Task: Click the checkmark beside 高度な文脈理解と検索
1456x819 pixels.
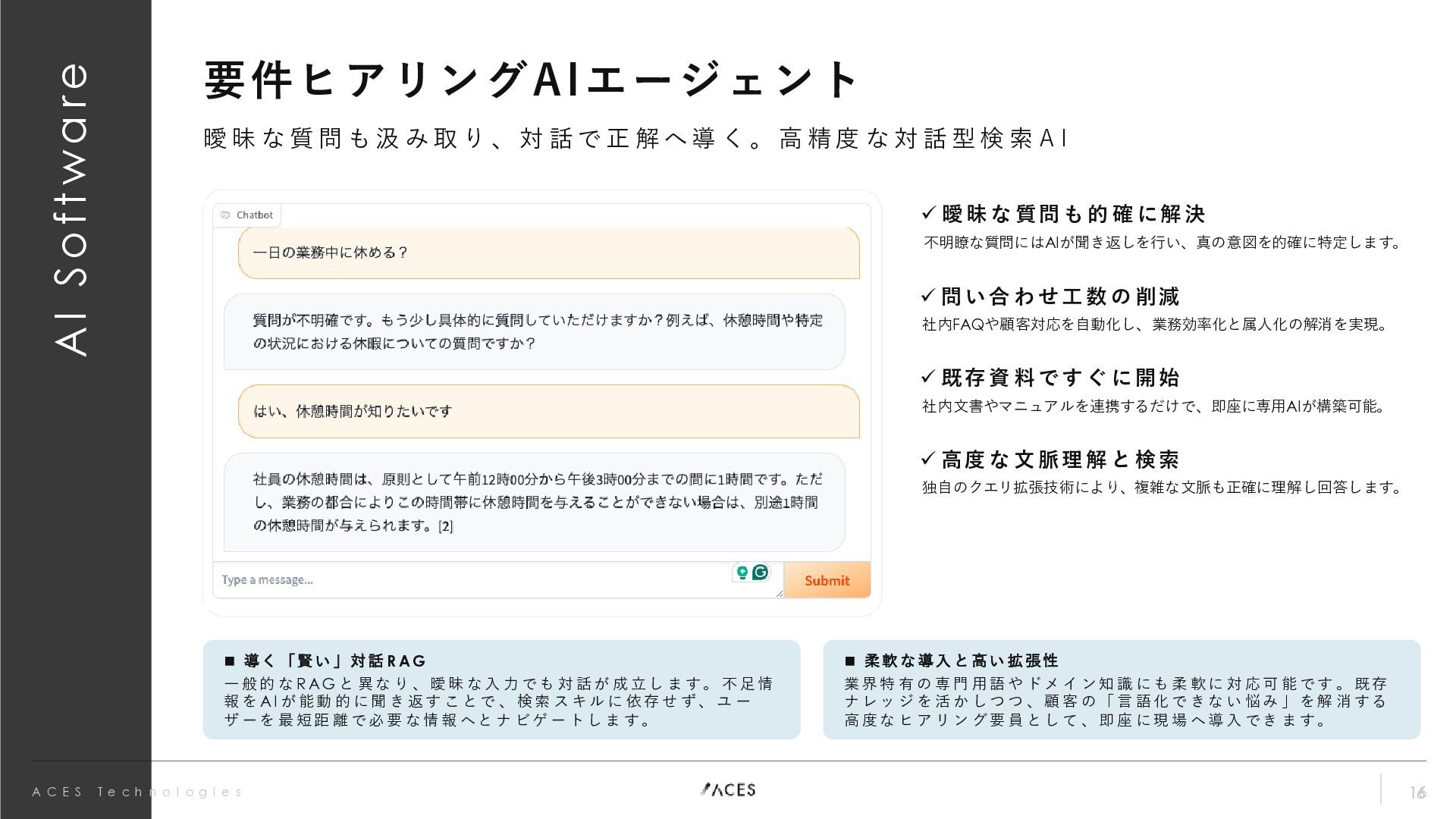Action: pyautogui.click(x=929, y=459)
